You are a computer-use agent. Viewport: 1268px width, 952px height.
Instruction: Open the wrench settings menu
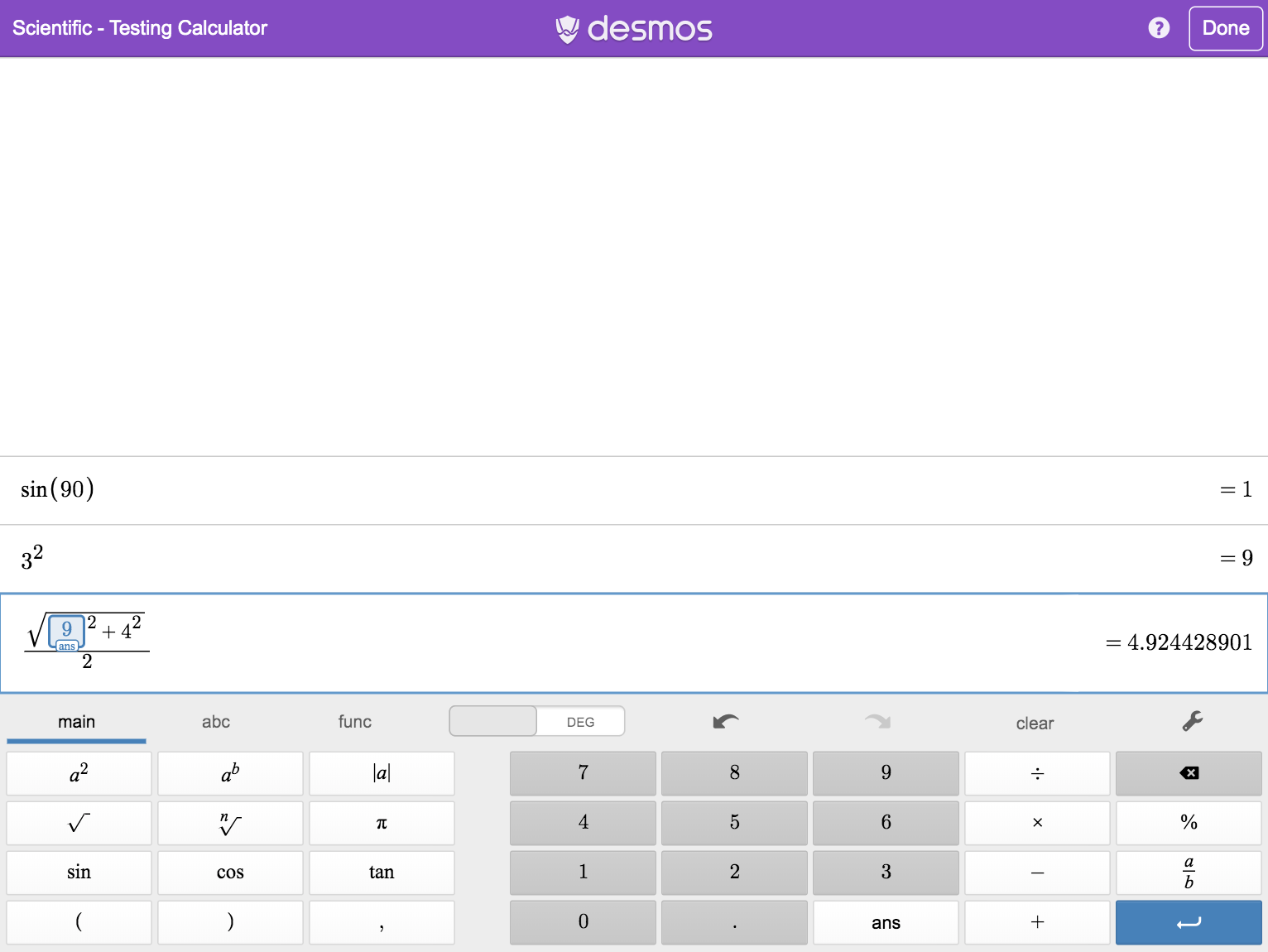tap(1192, 722)
